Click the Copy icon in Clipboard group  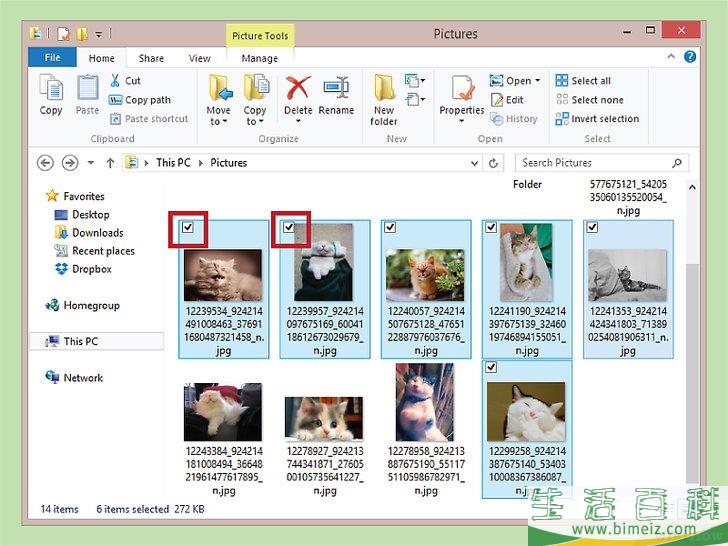coord(51,90)
